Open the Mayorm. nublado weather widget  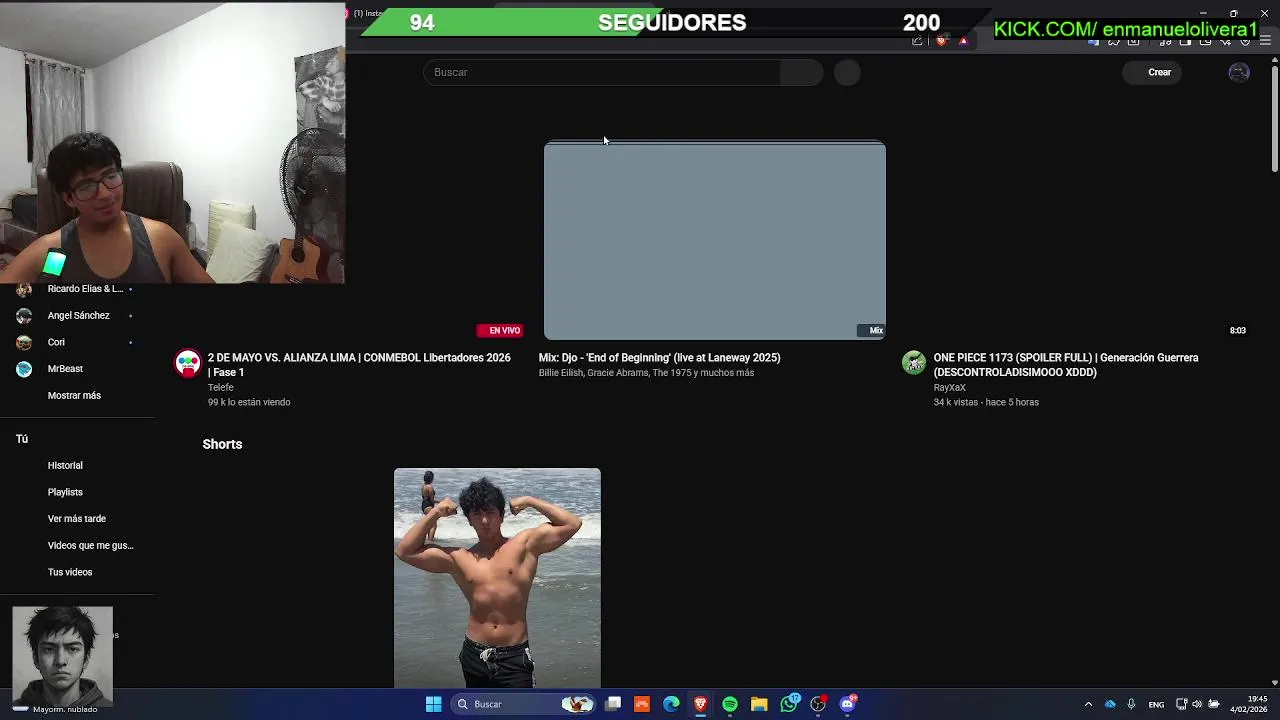(x=55, y=709)
